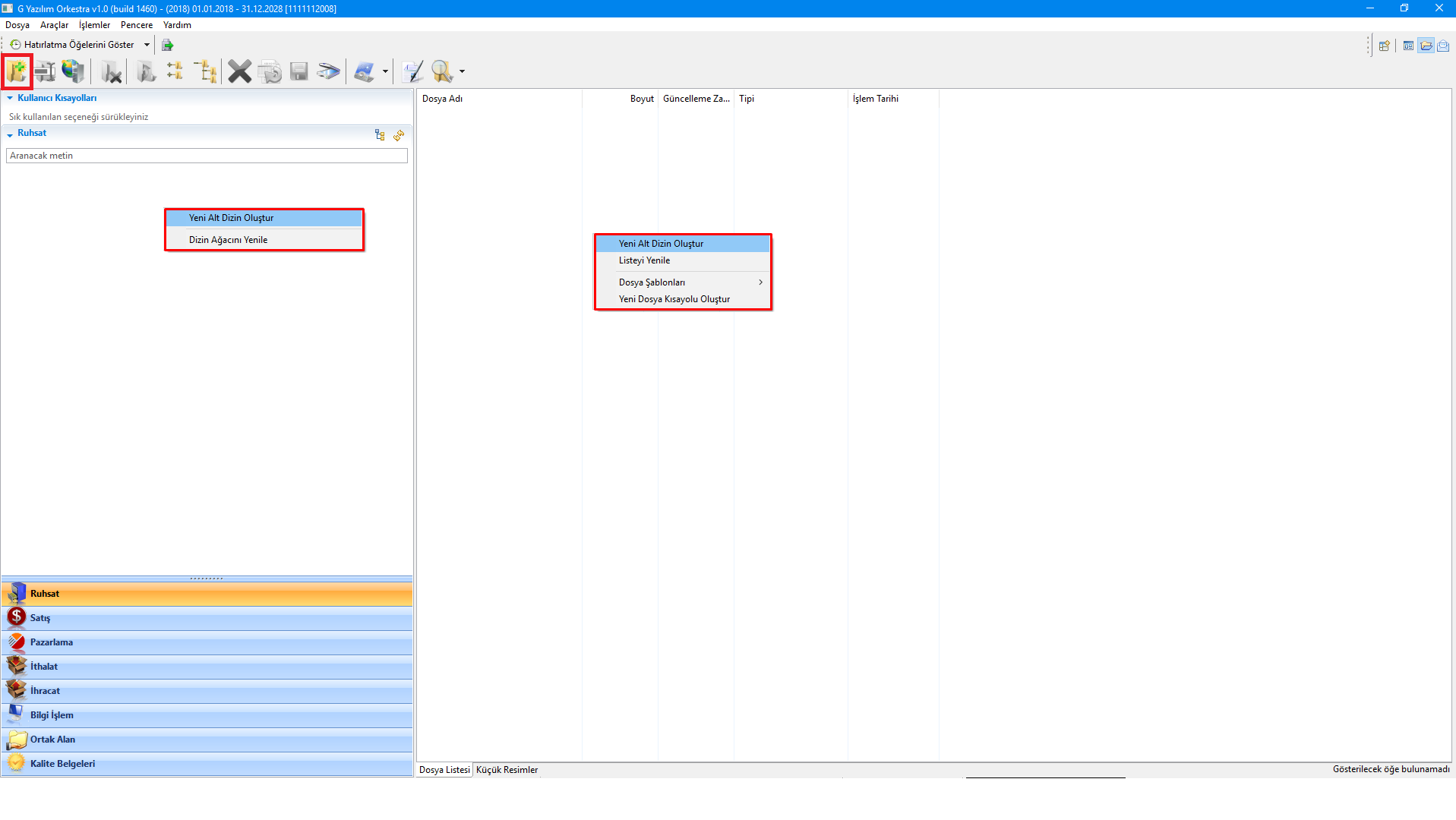This screenshot has height=820, width=1456.
Task: Choose Dizin Ağacını Yenile from context menu
Action: click(x=228, y=240)
